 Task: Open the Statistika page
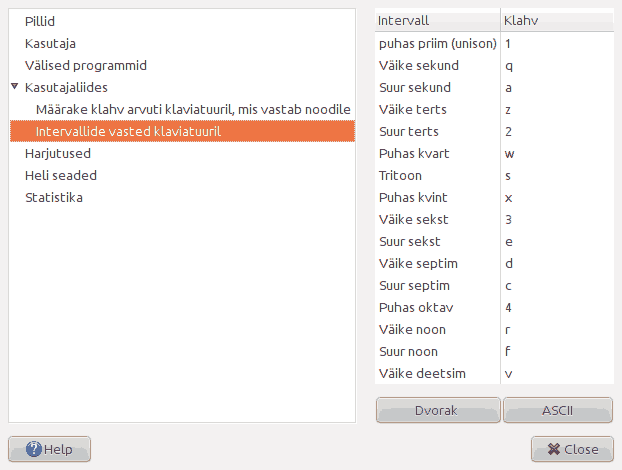(54, 198)
